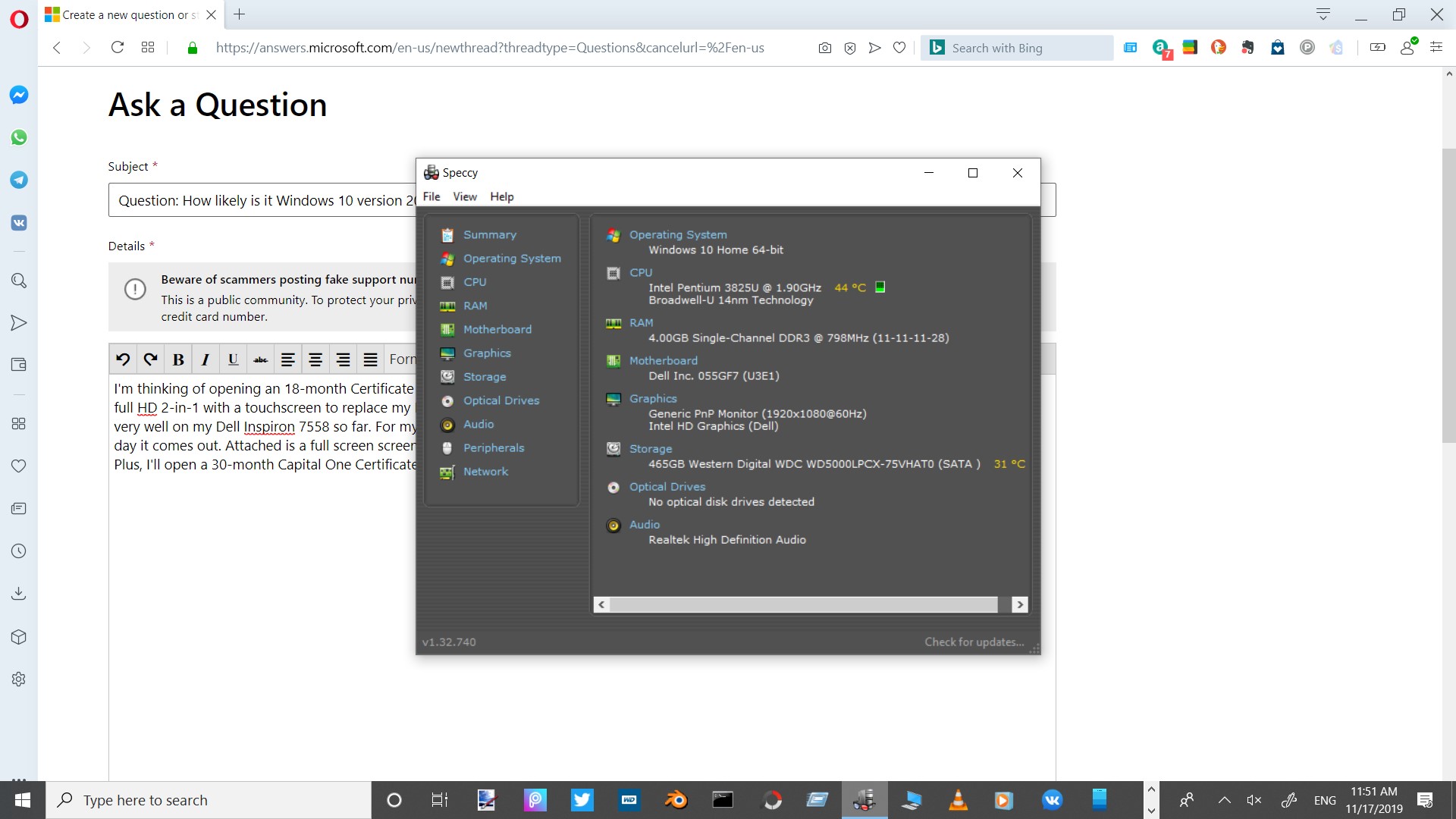Select RAM in Speccy sidebar
The height and width of the screenshot is (819, 1456).
[x=475, y=306]
